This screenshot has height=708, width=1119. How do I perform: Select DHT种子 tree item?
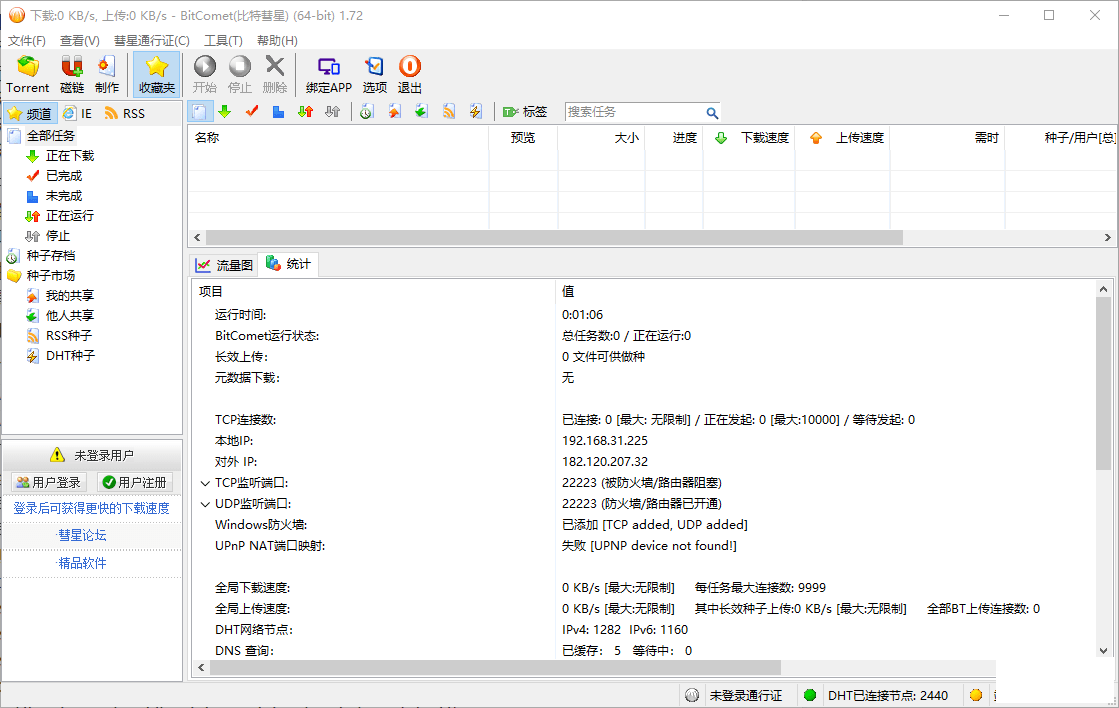(70, 355)
